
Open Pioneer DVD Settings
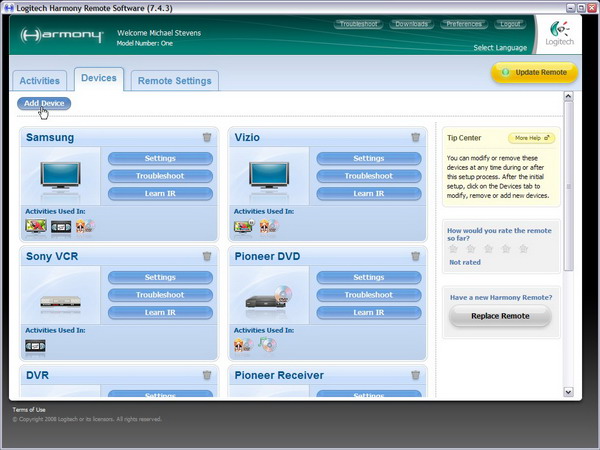(x=369, y=277)
